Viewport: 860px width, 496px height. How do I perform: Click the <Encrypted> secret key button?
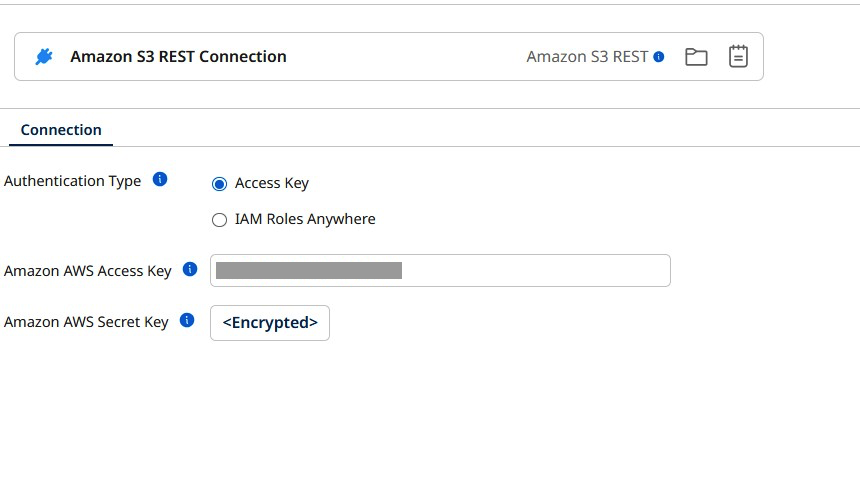click(x=270, y=323)
